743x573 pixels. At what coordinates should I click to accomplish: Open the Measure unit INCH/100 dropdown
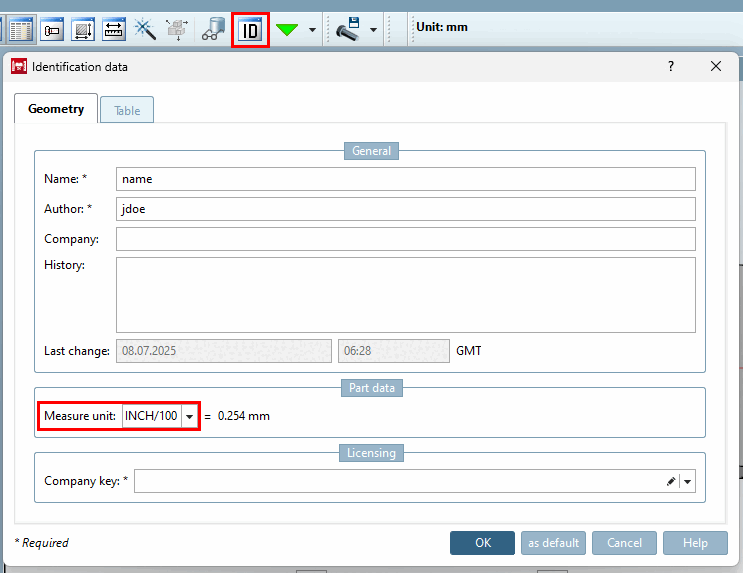point(190,416)
